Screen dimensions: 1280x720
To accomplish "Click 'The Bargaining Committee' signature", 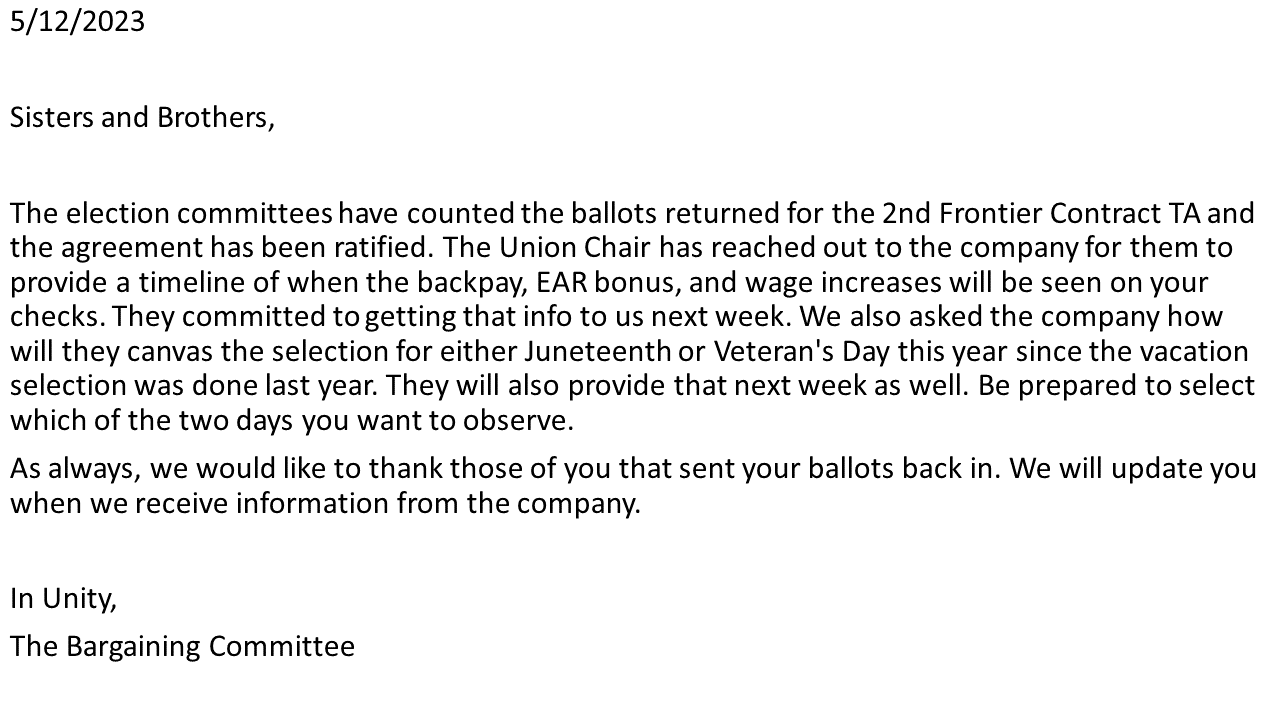I will point(182,646).
